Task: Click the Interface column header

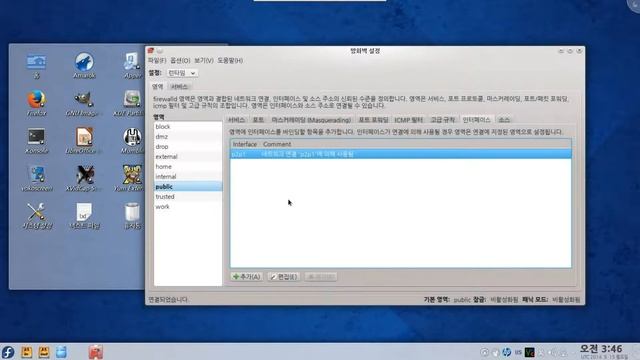Action: coord(245,144)
